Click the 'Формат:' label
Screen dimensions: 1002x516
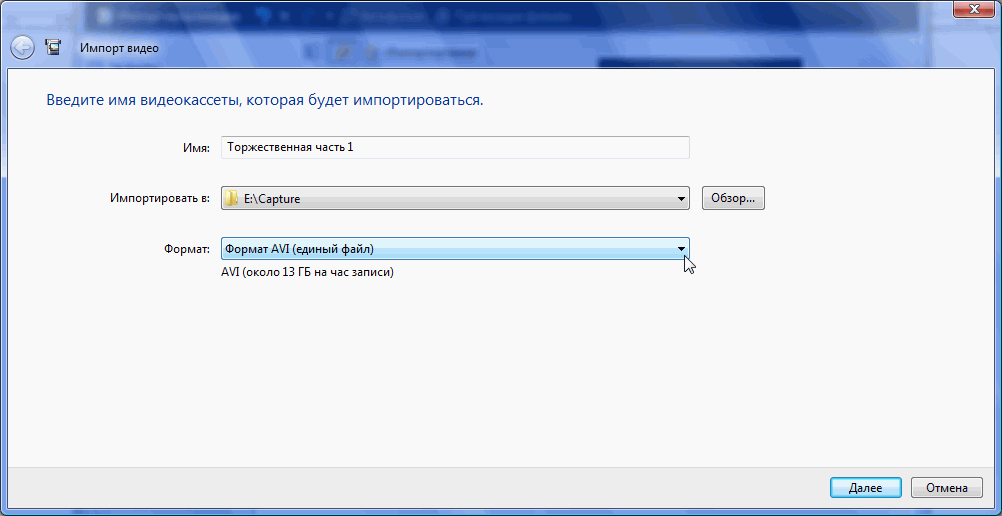[x=187, y=249]
